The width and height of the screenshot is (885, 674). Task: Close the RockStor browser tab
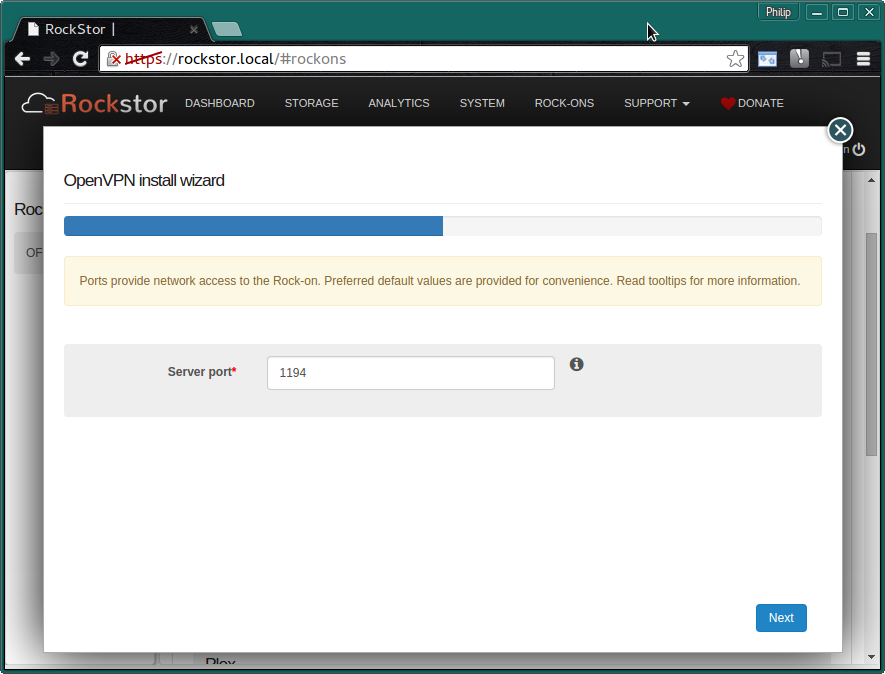(x=194, y=29)
